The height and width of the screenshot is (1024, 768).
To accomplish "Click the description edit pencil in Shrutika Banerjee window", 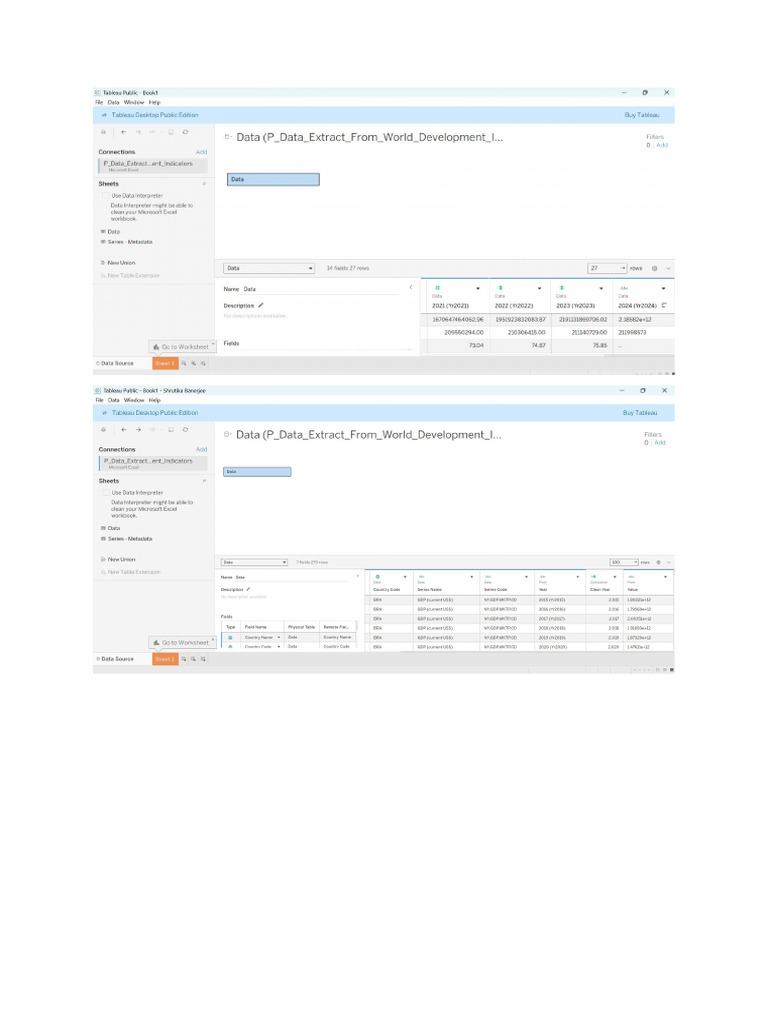I will (x=248, y=589).
